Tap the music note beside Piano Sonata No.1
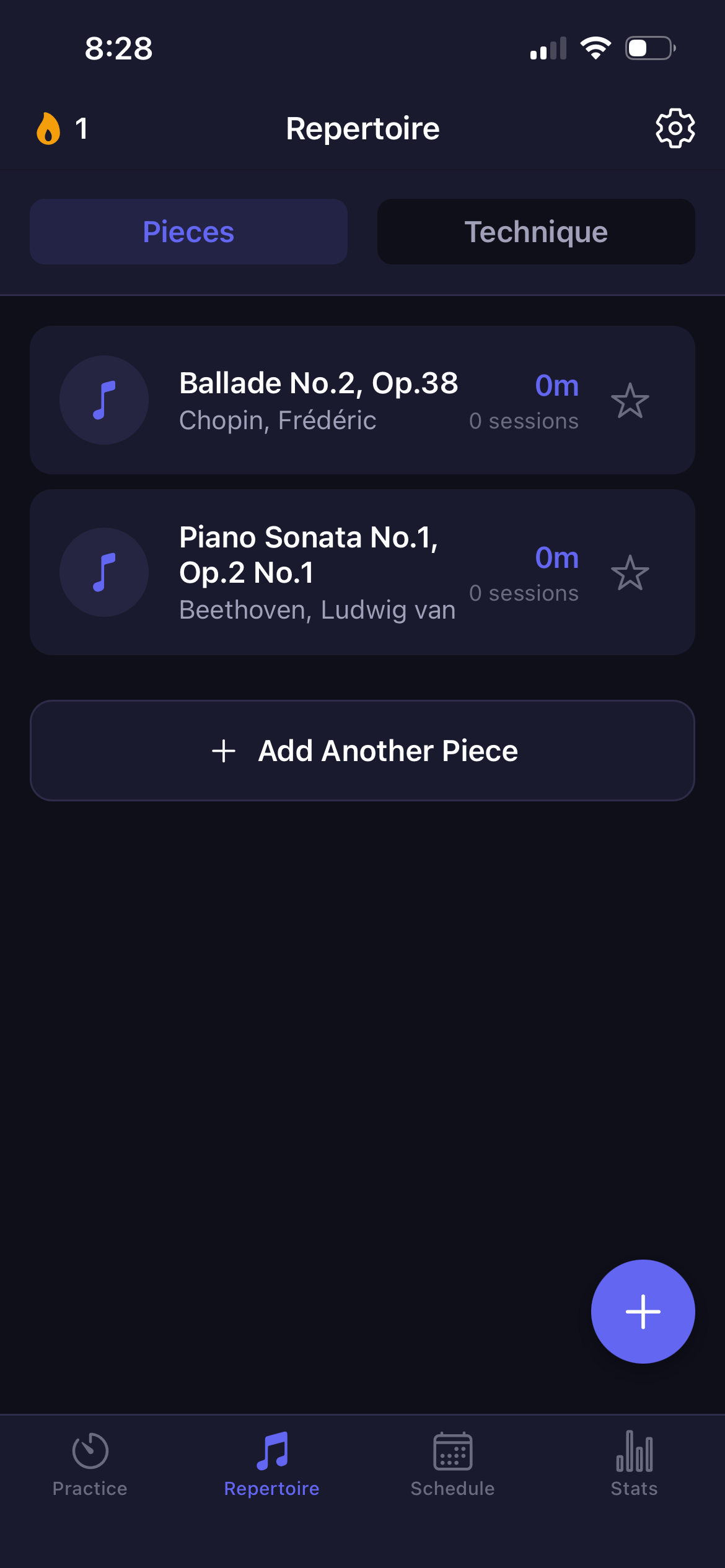 click(104, 572)
